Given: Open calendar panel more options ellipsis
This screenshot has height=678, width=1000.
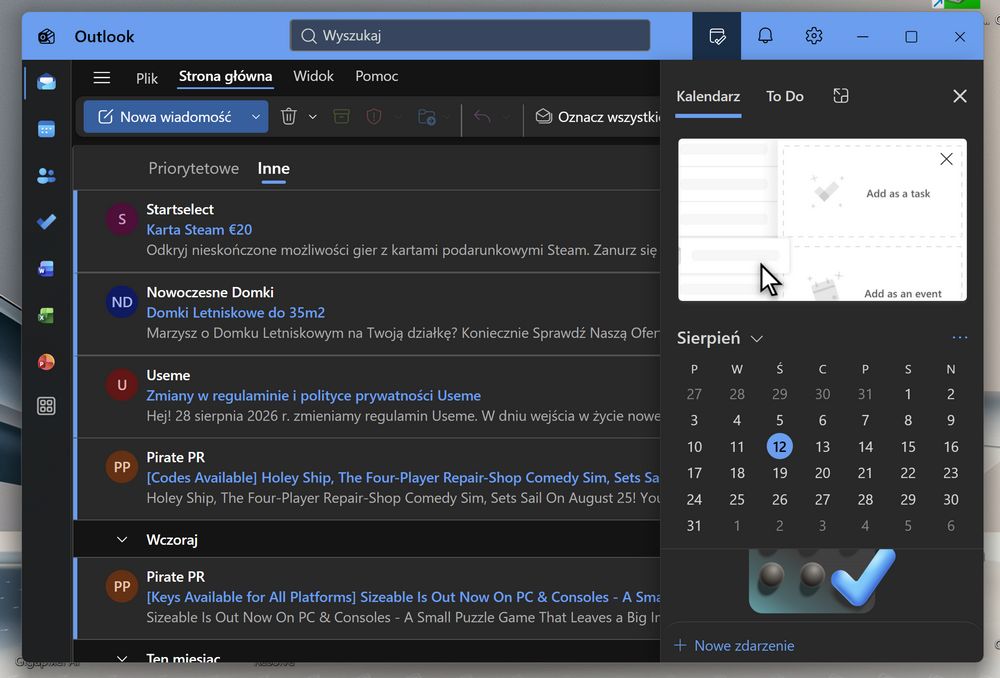Looking at the screenshot, I should (x=960, y=337).
